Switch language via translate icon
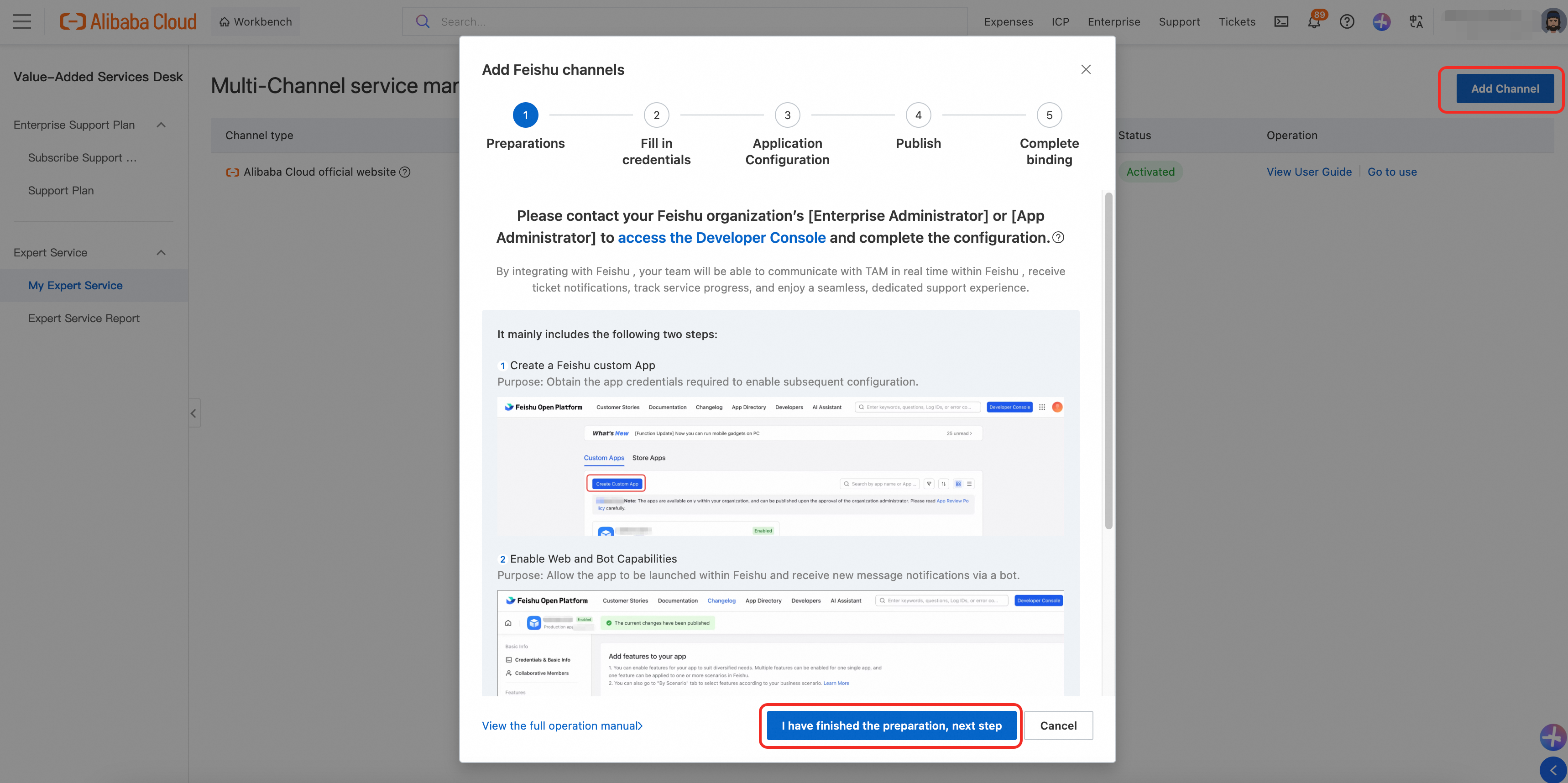The image size is (1568, 783). pyautogui.click(x=1416, y=22)
